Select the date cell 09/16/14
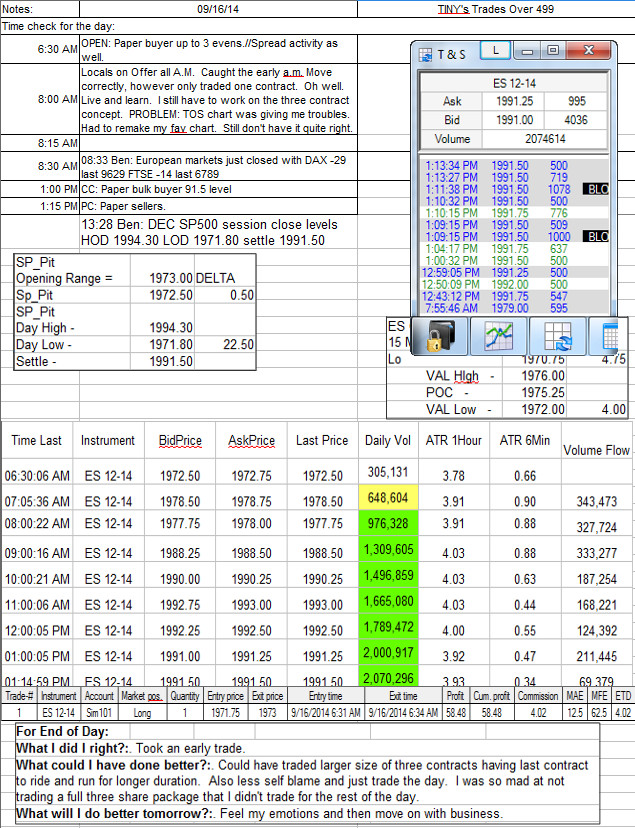The image size is (635, 828). pos(218,9)
